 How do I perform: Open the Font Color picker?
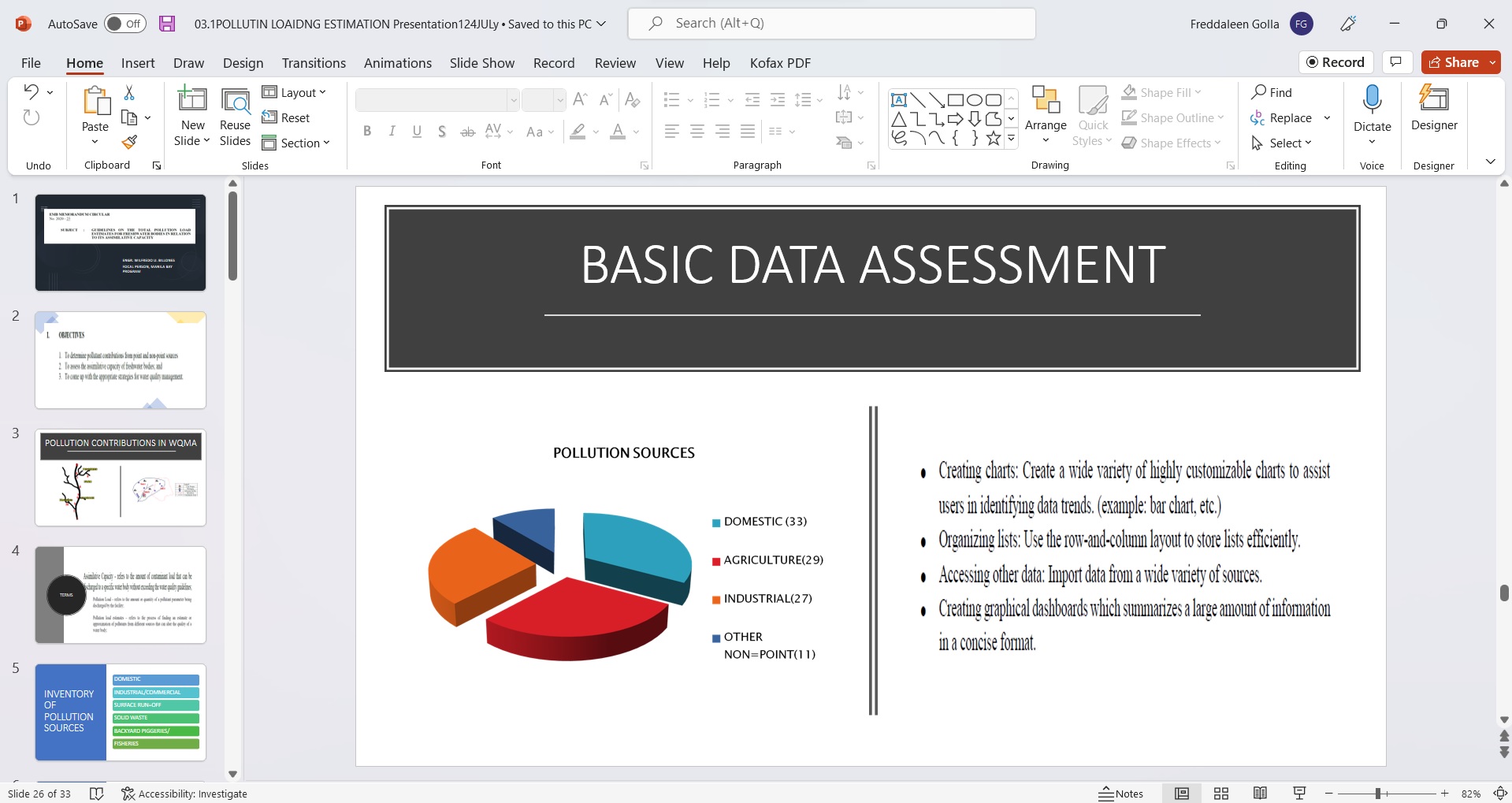pos(618,132)
